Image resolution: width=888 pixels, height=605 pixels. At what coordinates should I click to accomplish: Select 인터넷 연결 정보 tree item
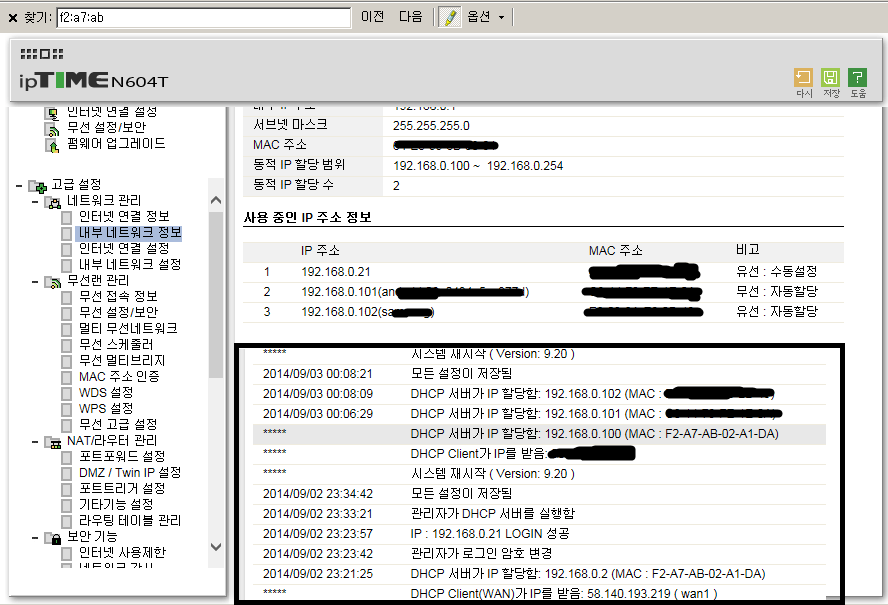coord(124,216)
